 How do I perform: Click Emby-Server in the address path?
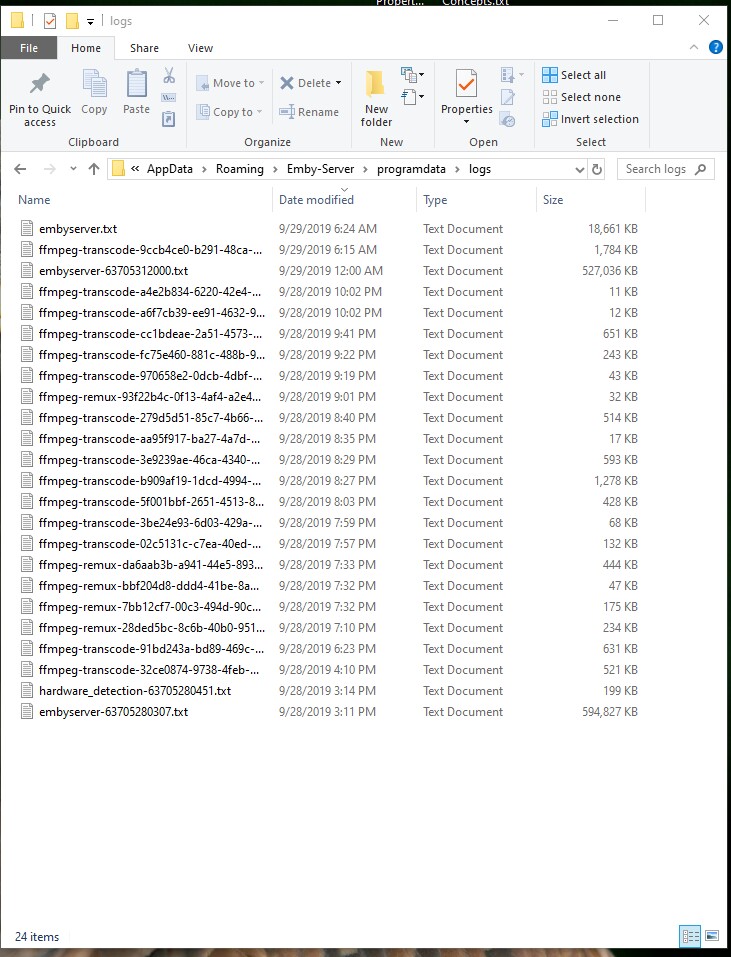320,169
